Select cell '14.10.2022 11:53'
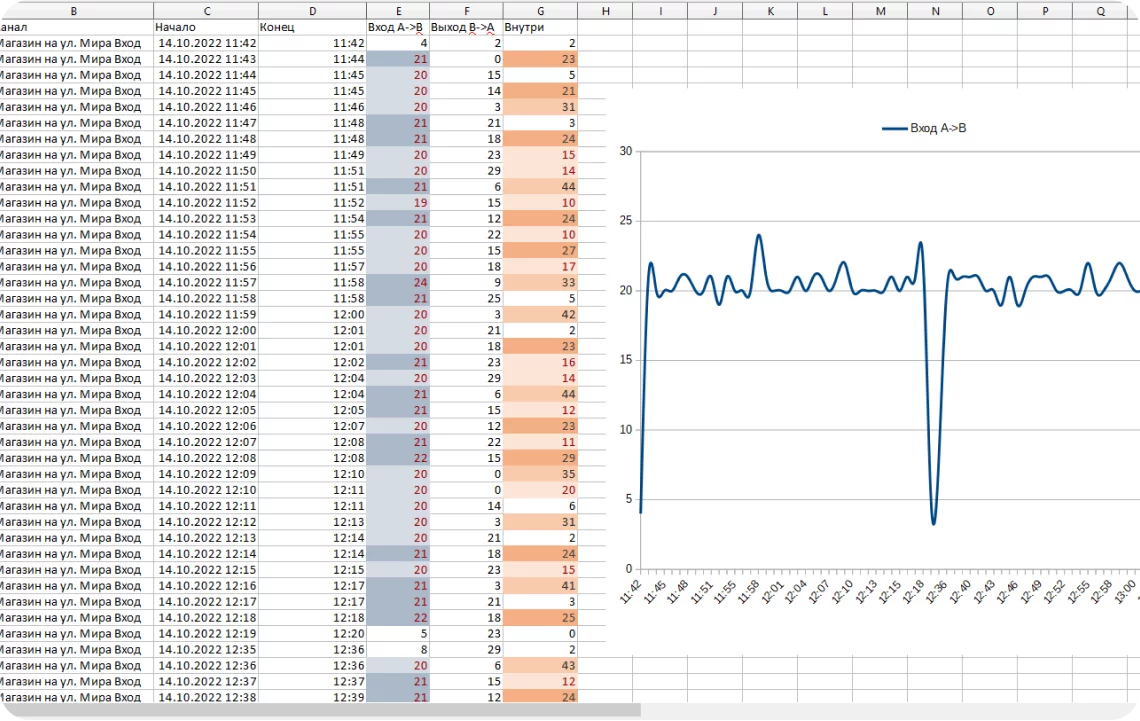The height and width of the screenshot is (721, 1140). pos(206,219)
